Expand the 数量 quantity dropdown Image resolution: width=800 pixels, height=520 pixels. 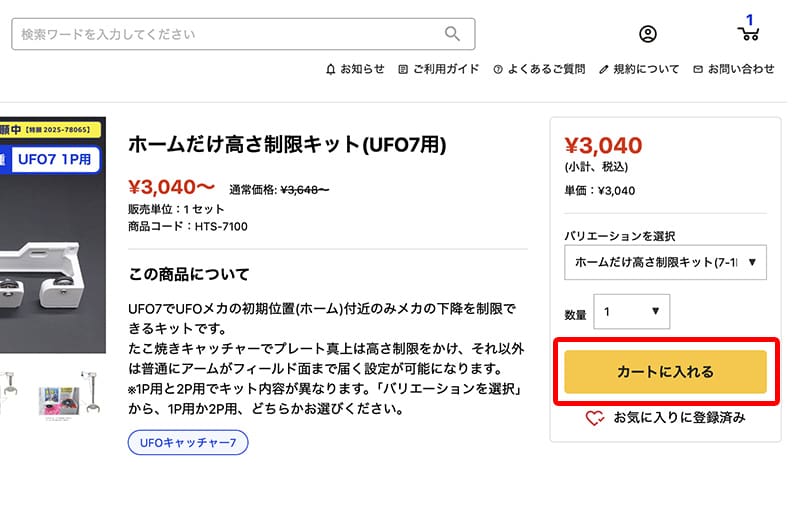pyautogui.click(x=631, y=311)
